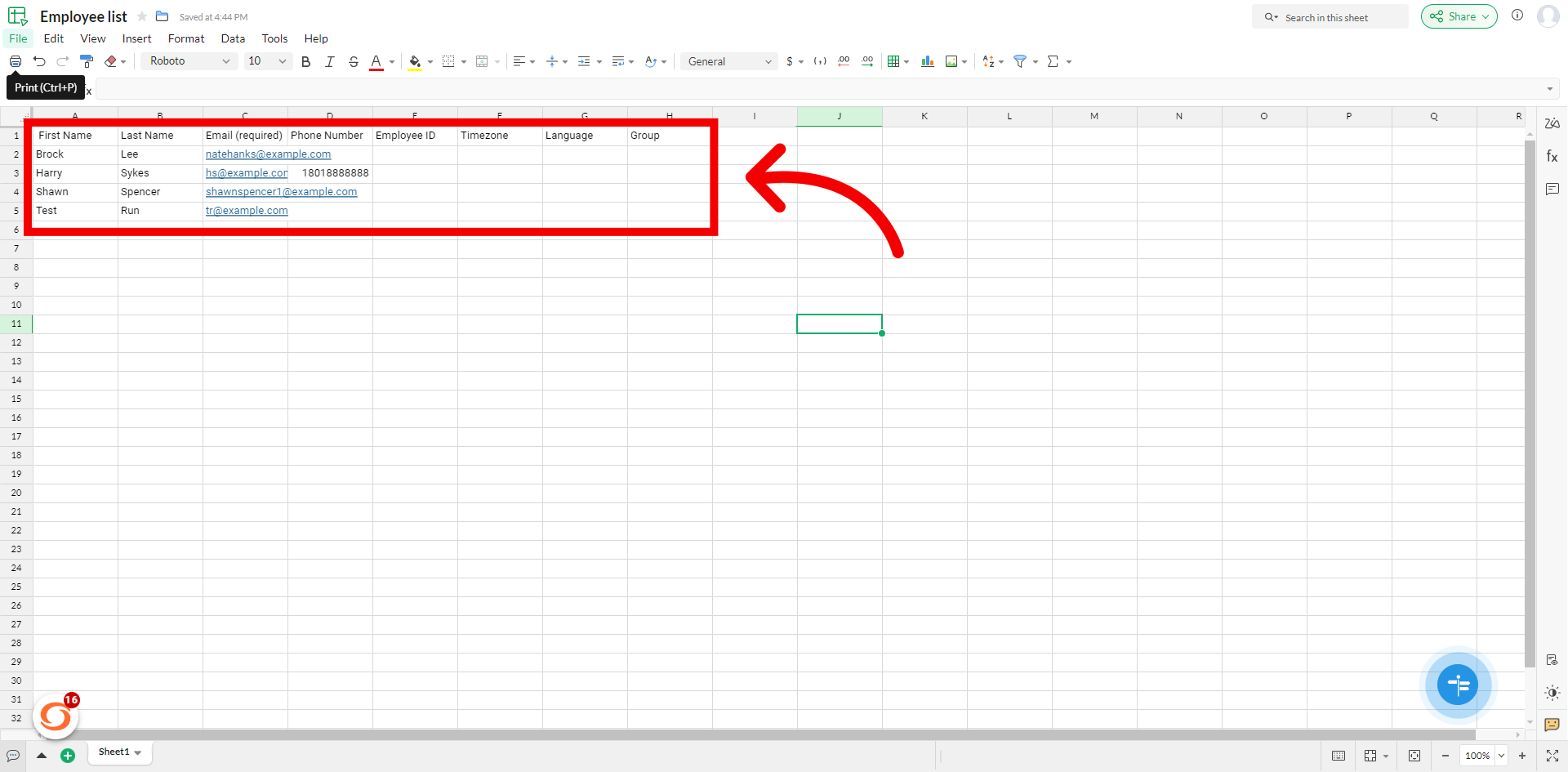Click the fit-to-selection zoom icon in the status bar
The width and height of the screenshot is (1568, 772).
(1414, 756)
